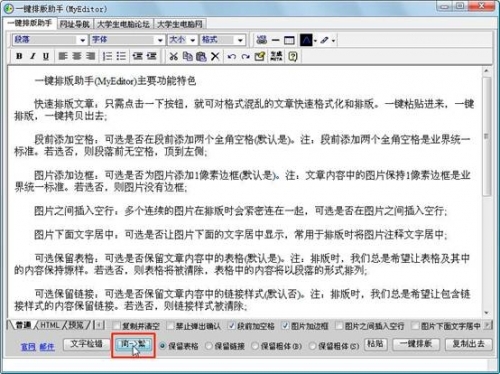Select 保留粗体(B) radio button
The image size is (500, 374).
(x=255, y=346)
